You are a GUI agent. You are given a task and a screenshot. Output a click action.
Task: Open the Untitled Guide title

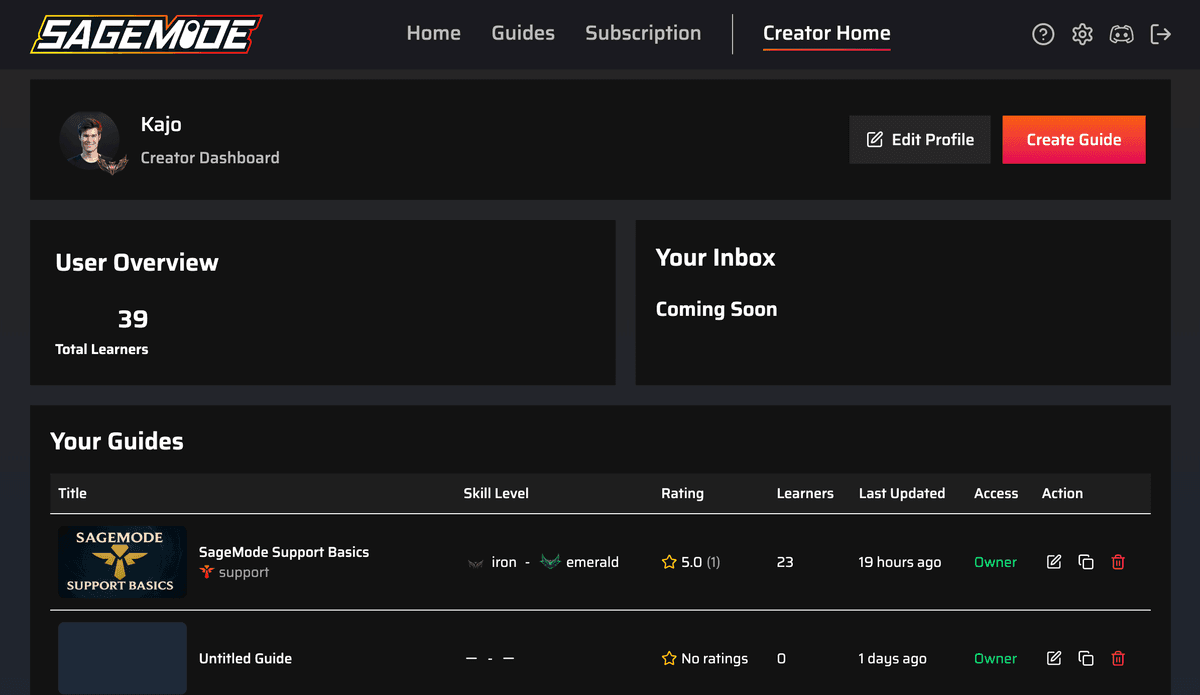tap(245, 658)
